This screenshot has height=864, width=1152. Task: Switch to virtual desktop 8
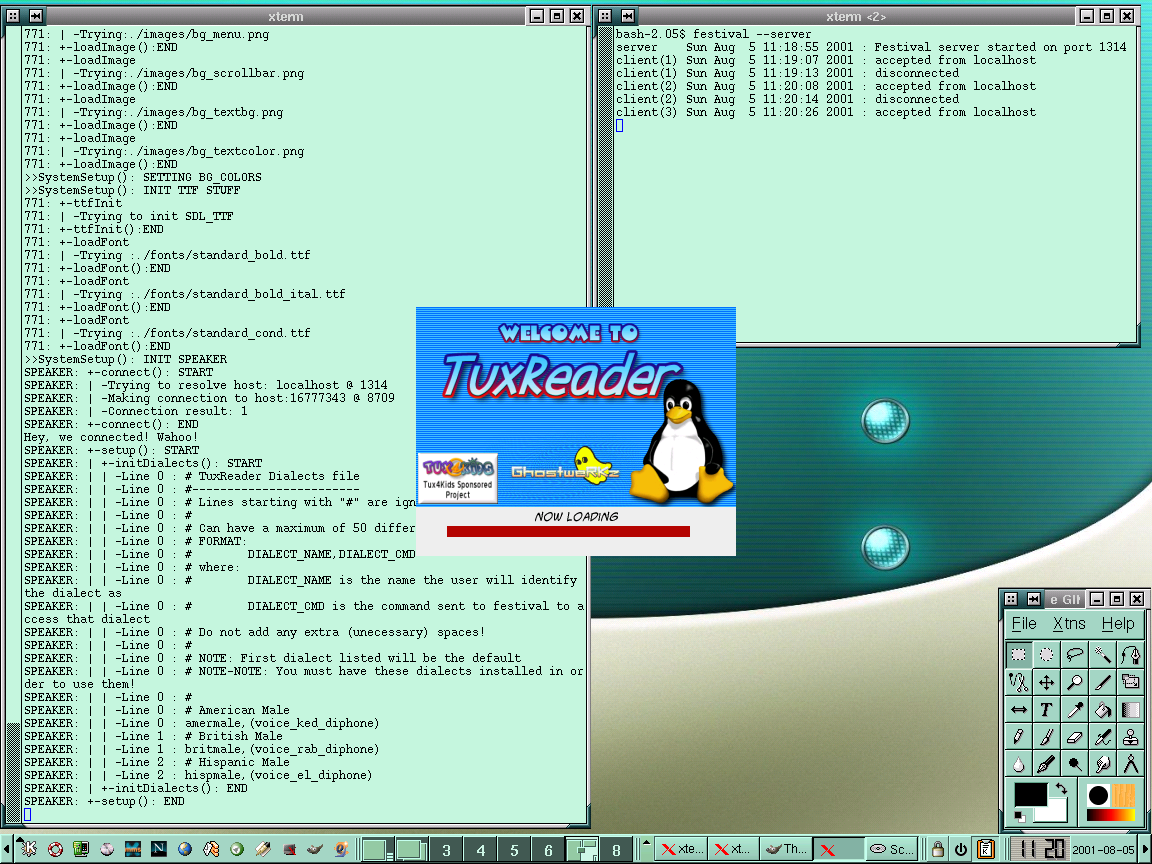(x=616, y=850)
